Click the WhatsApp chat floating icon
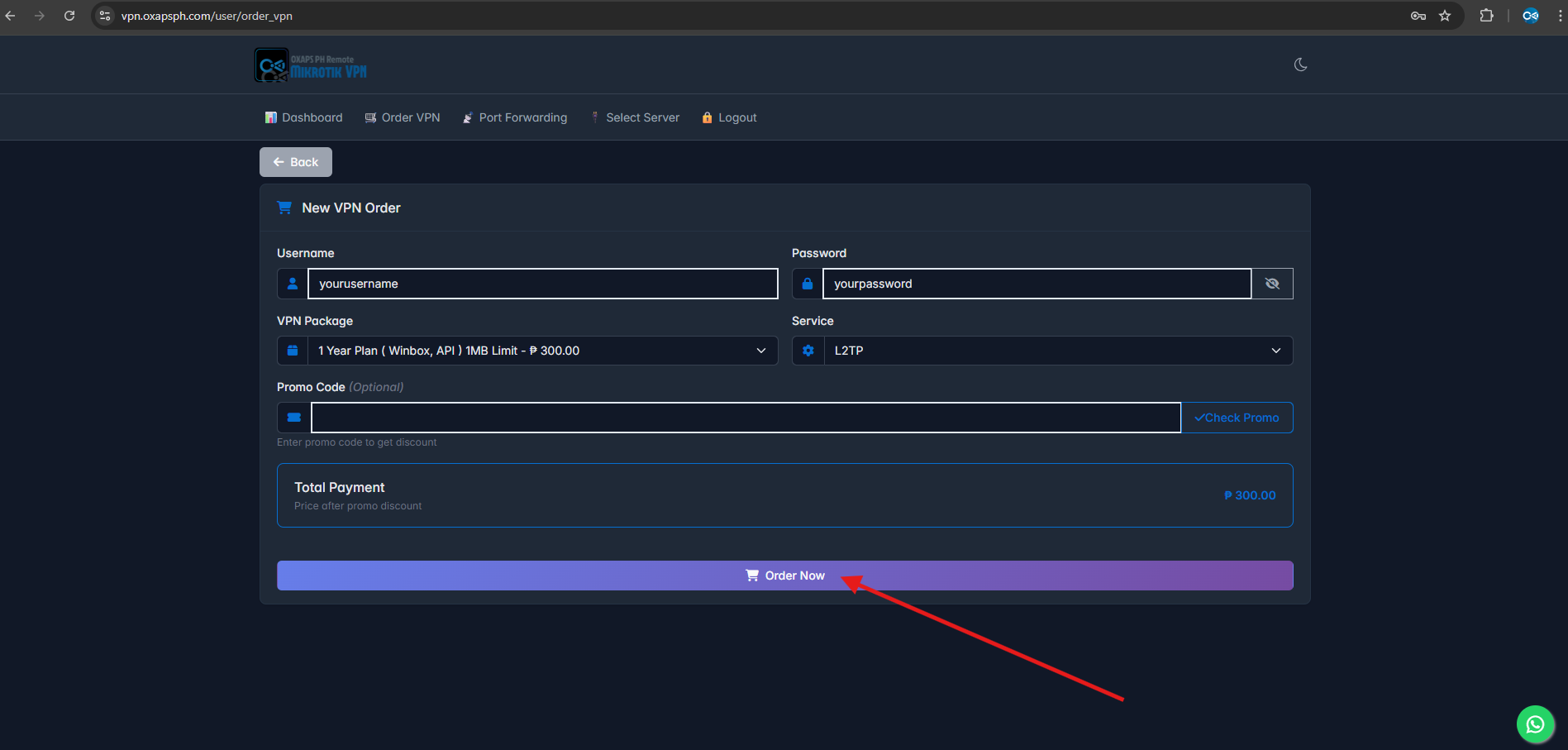The height and width of the screenshot is (750, 1568). pyautogui.click(x=1535, y=724)
